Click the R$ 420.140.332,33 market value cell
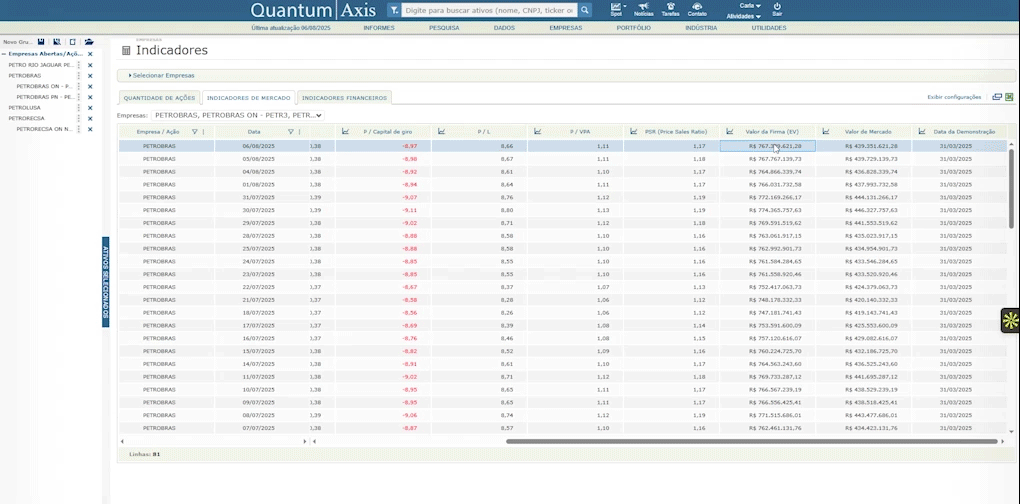 [x=864, y=300]
